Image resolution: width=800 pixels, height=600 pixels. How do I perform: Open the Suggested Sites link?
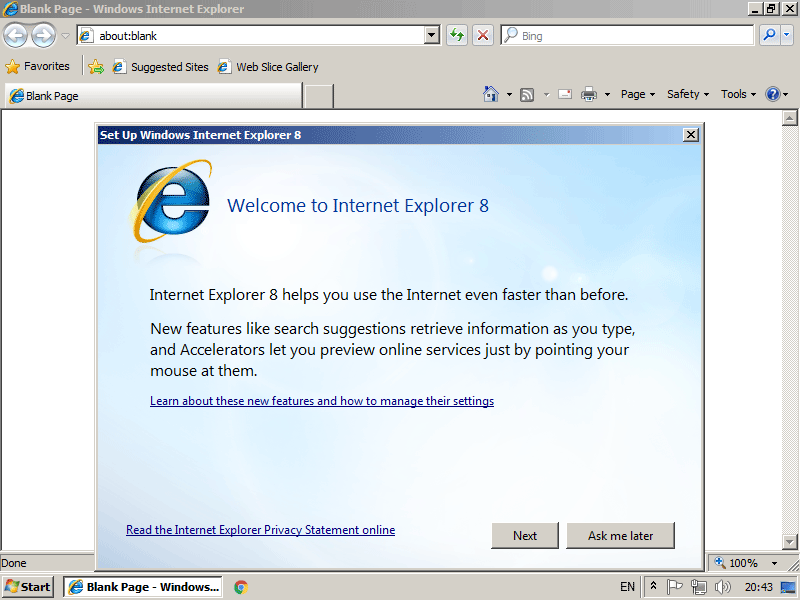click(161, 67)
